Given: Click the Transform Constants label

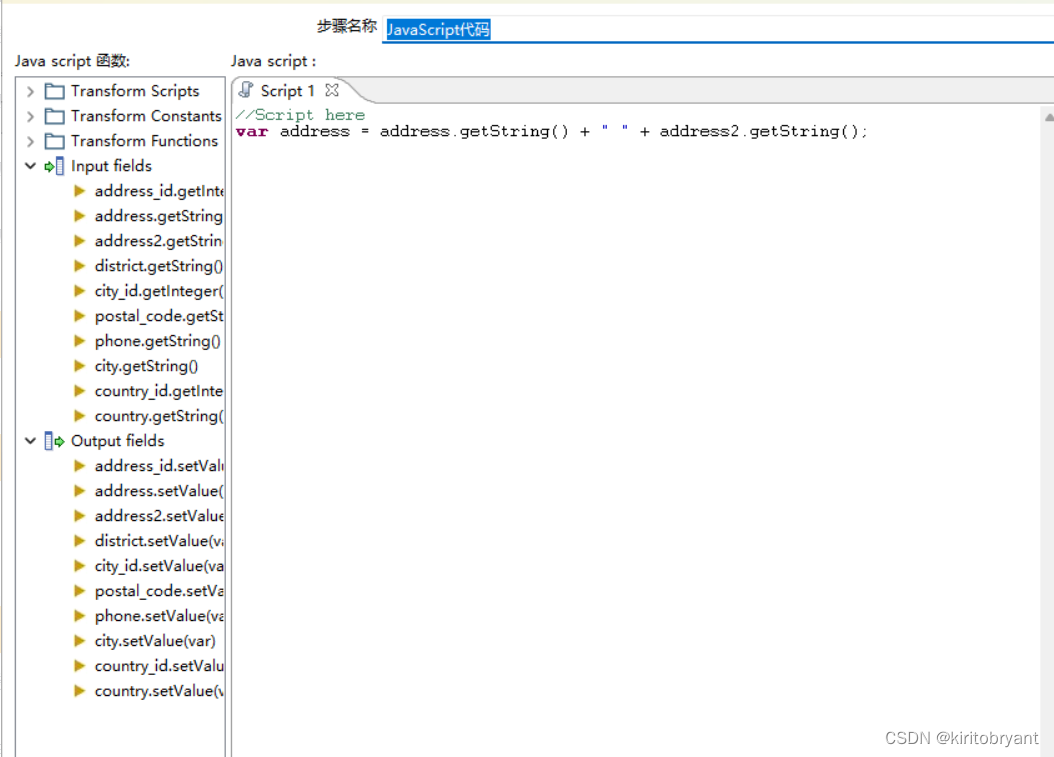Looking at the screenshot, I should (x=146, y=116).
